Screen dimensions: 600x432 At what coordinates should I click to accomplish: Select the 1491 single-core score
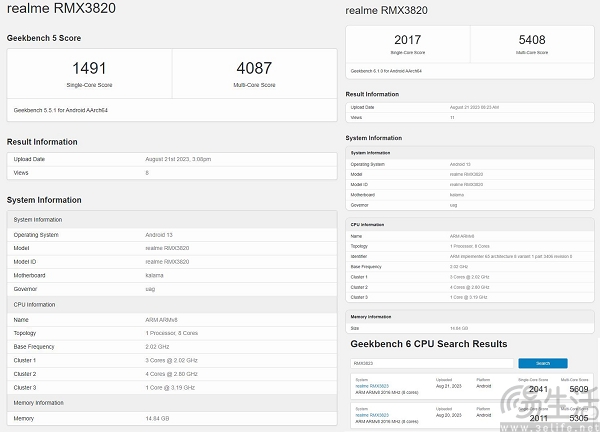(x=89, y=68)
